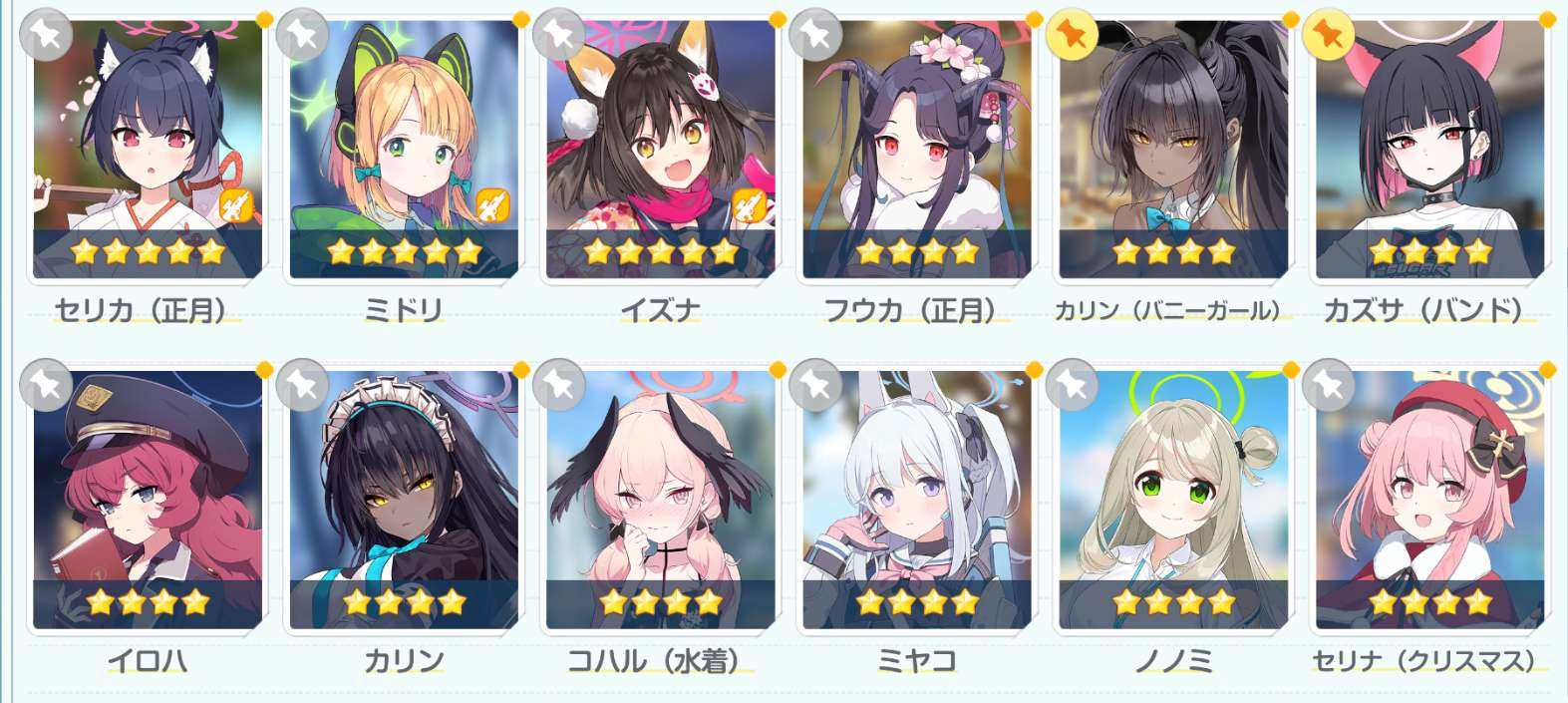Click the pin icon on コハル(水着)
This screenshot has height=703, width=1568.
(x=558, y=385)
